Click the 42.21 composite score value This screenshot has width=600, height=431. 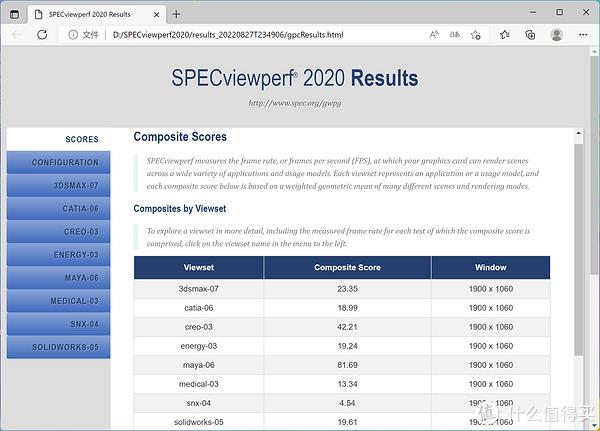point(347,327)
